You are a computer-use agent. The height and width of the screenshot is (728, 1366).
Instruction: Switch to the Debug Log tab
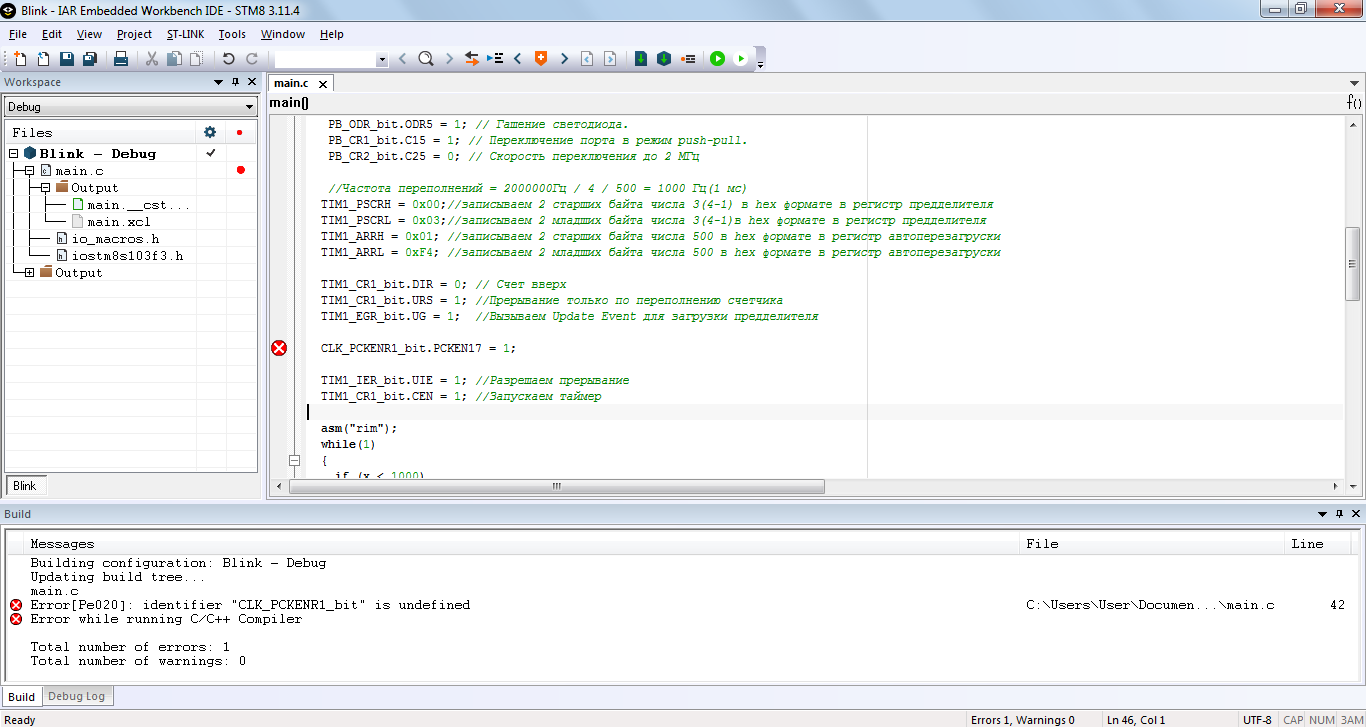(x=76, y=696)
